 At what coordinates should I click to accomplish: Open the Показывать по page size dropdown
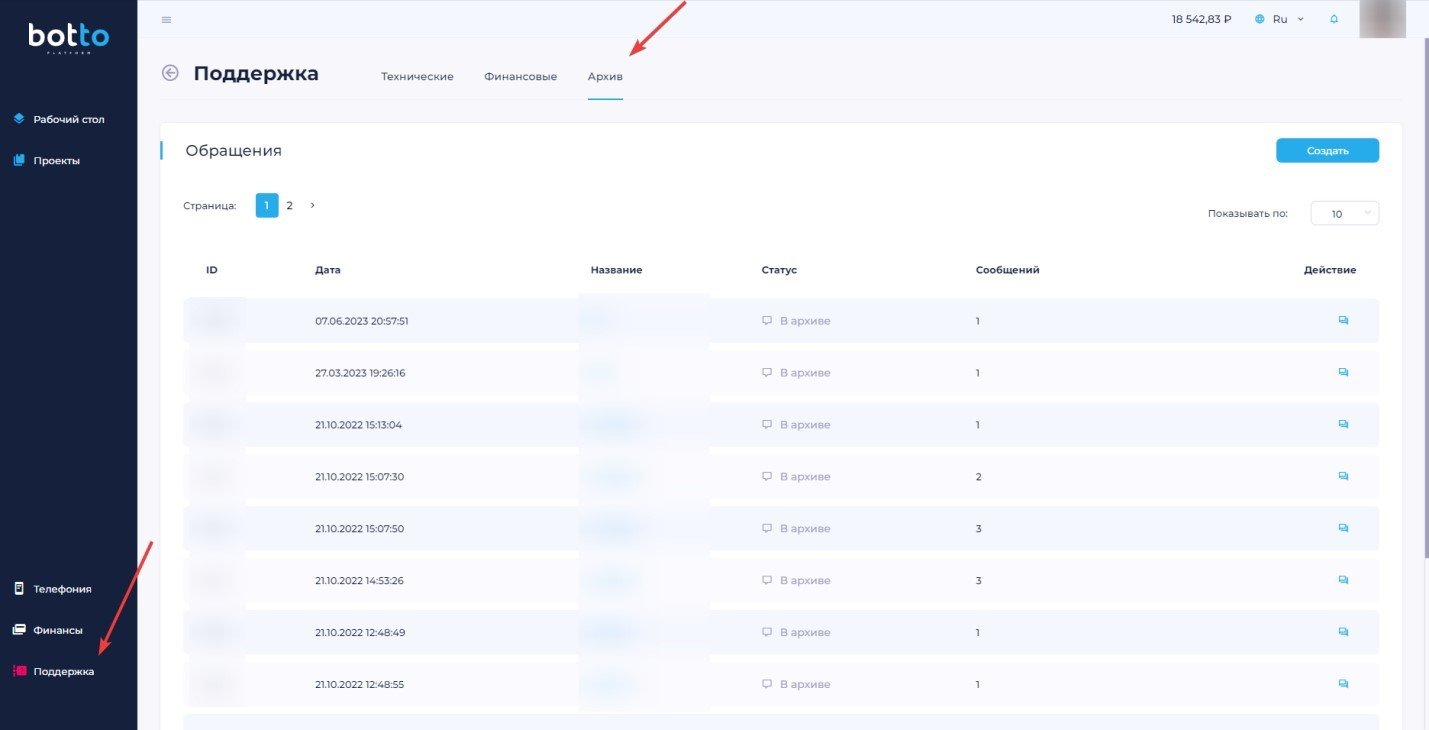coord(1344,214)
